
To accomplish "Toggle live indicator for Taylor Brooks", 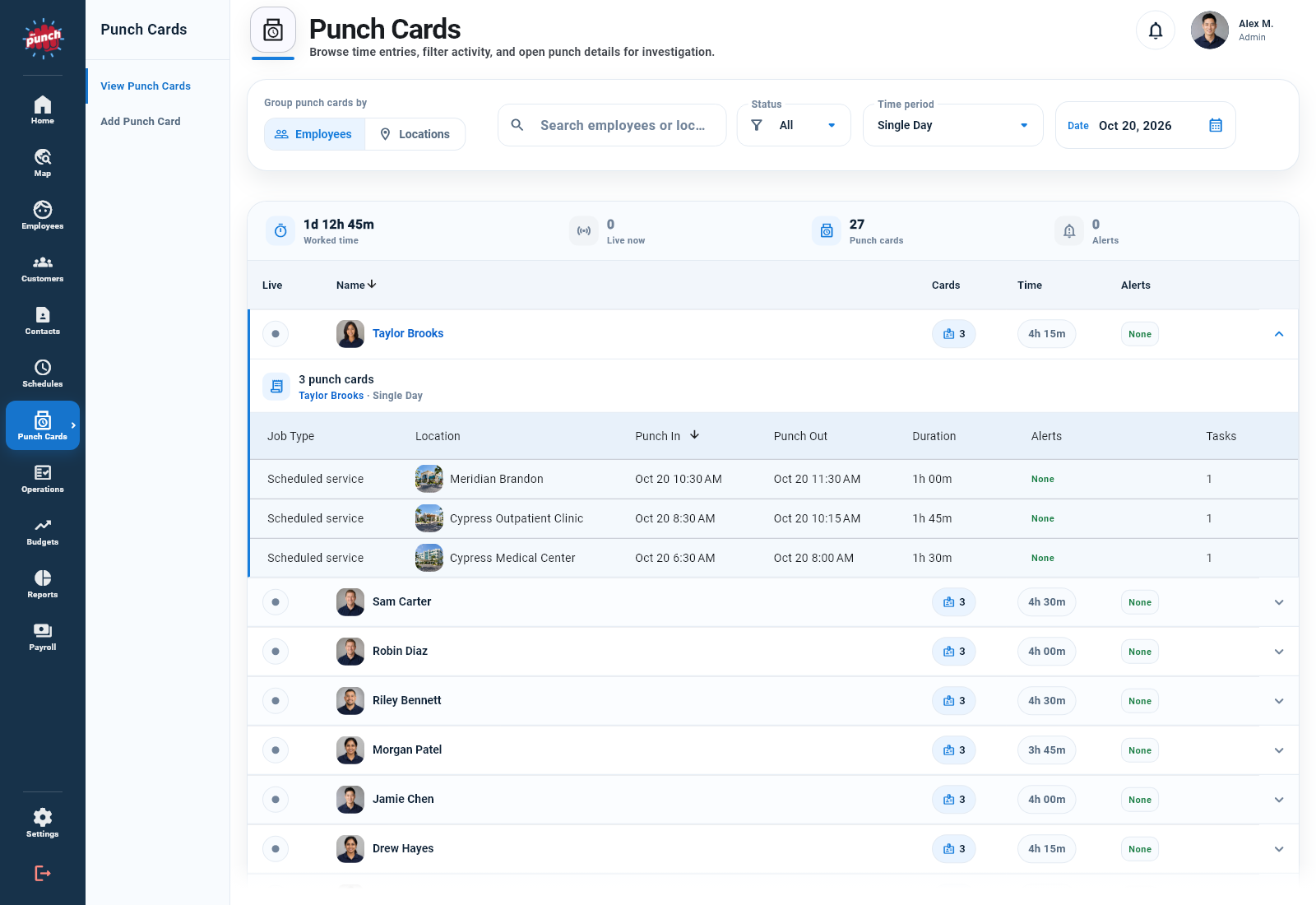I will click(x=276, y=334).
